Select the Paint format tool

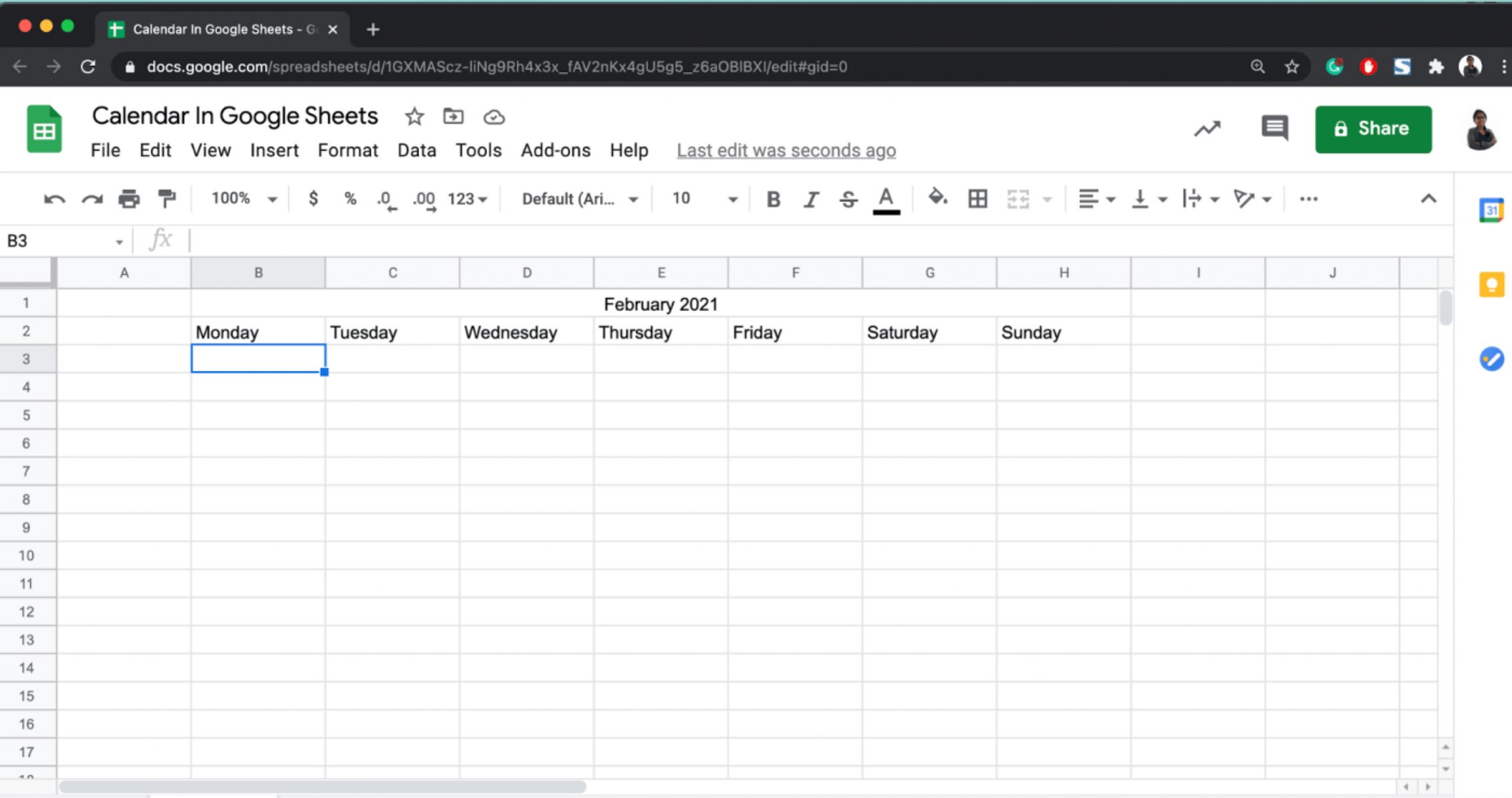pyautogui.click(x=167, y=198)
